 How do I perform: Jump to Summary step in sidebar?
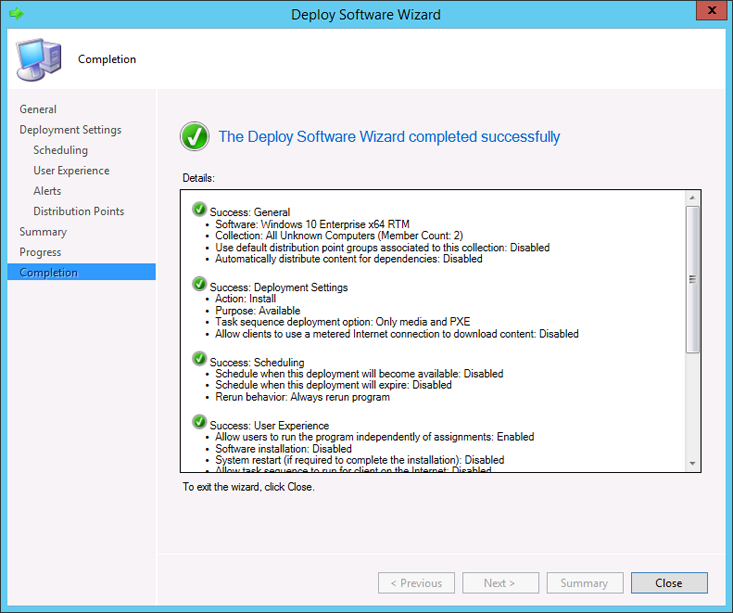[x=43, y=232]
